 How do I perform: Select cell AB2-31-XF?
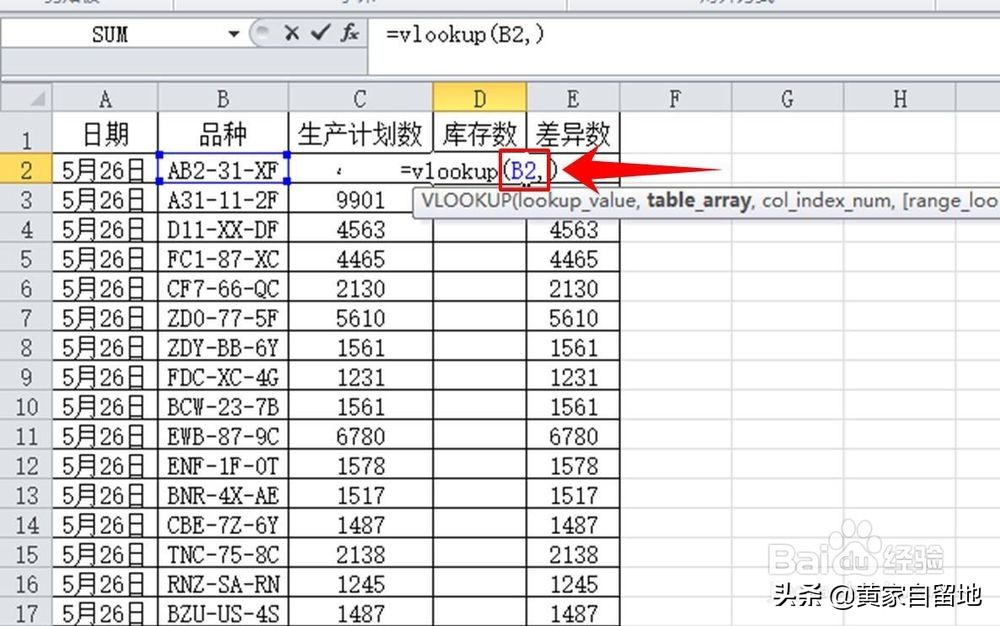point(223,170)
